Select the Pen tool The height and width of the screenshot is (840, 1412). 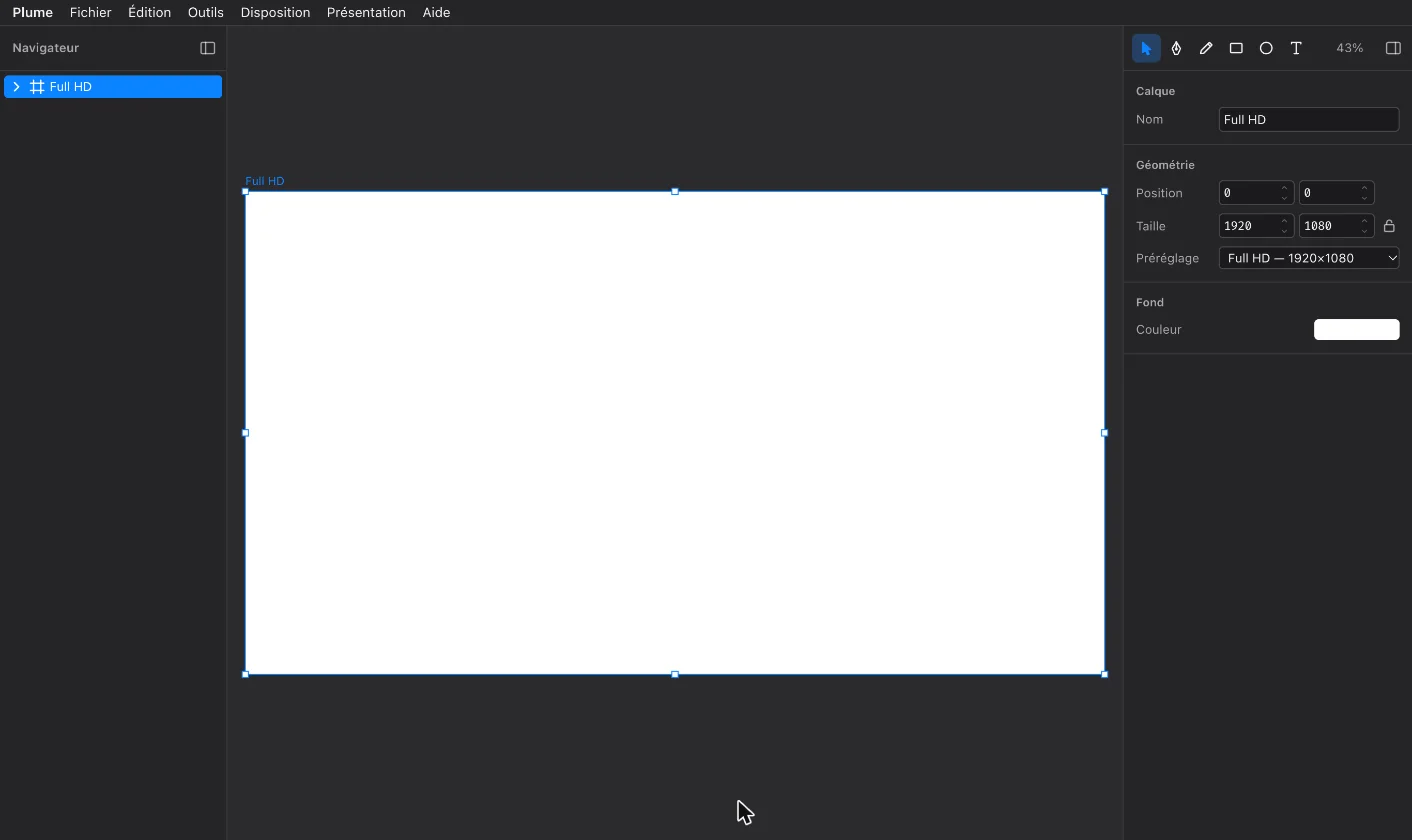click(x=1176, y=48)
